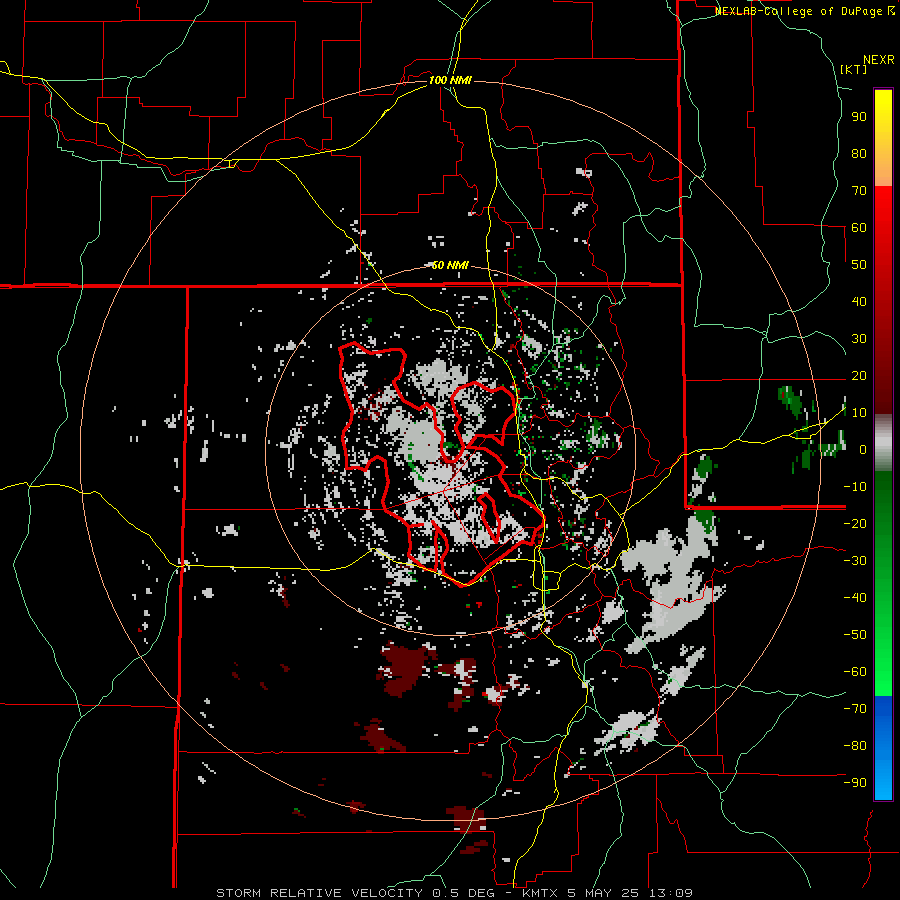Click the 5 MAY 25 date text
Image resolution: width=900 pixels, height=900 pixels.
(604, 893)
